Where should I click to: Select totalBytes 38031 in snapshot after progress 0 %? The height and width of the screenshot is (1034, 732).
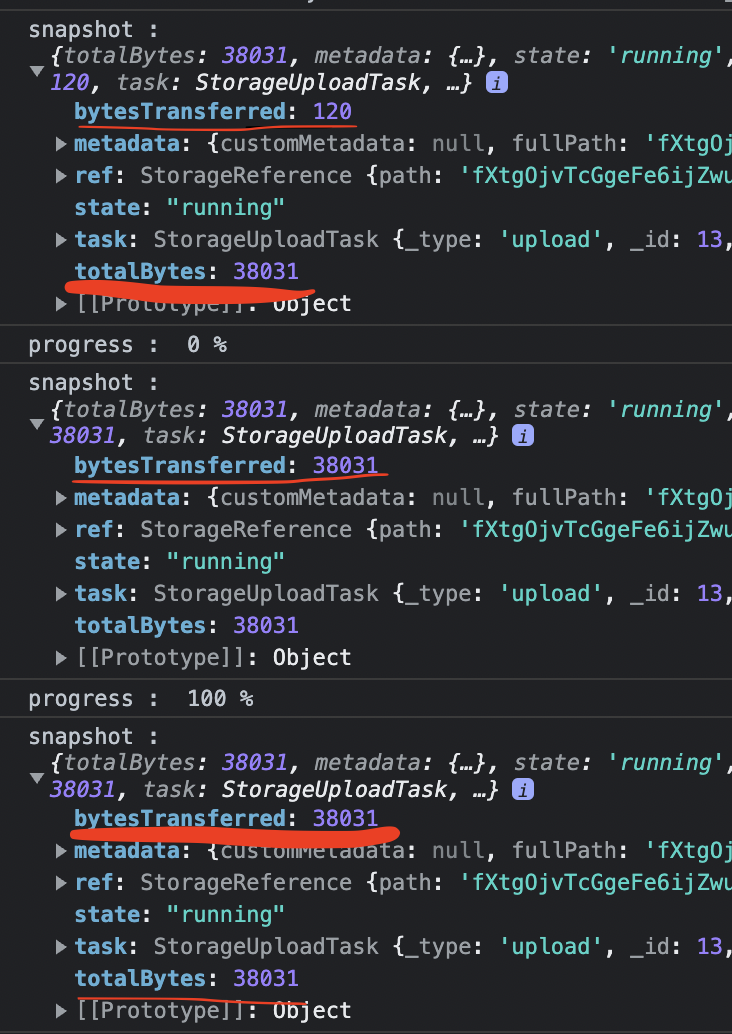click(x=186, y=625)
